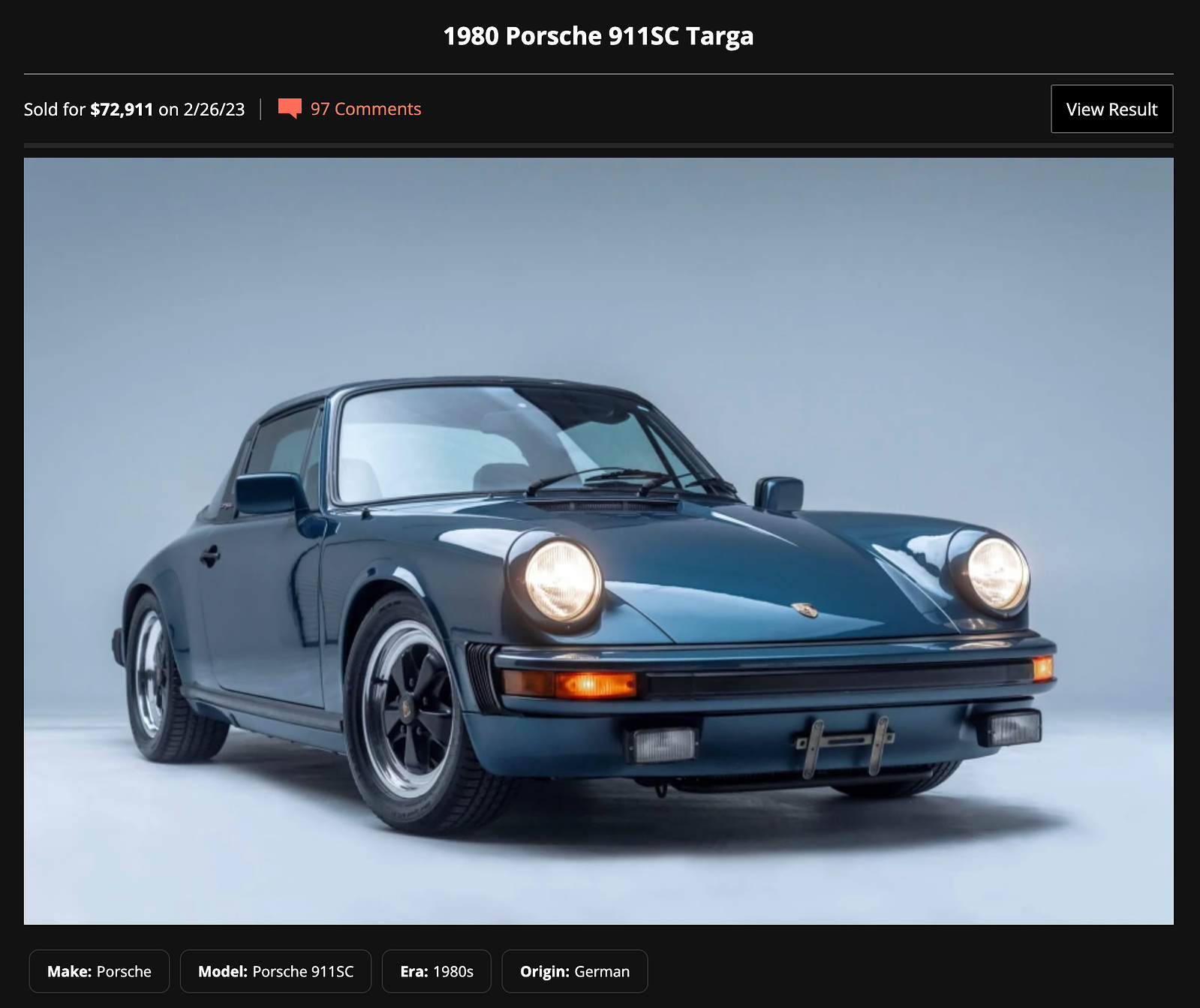The height and width of the screenshot is (1008, 1200).
Task: Open the blue Porsche 911SC photo
Action: pos(598,540)
